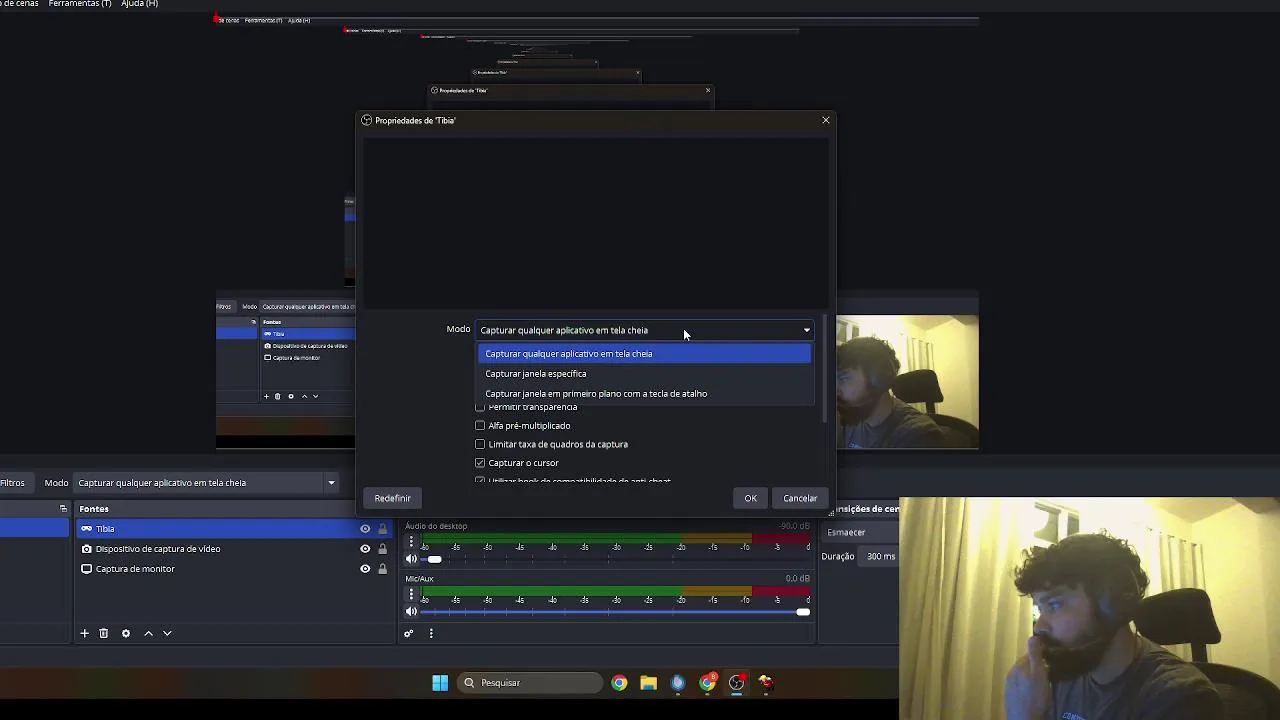This screenshot has width=1280, height=720.
Task: Click the Cancelar button
Action: point(800,498)
